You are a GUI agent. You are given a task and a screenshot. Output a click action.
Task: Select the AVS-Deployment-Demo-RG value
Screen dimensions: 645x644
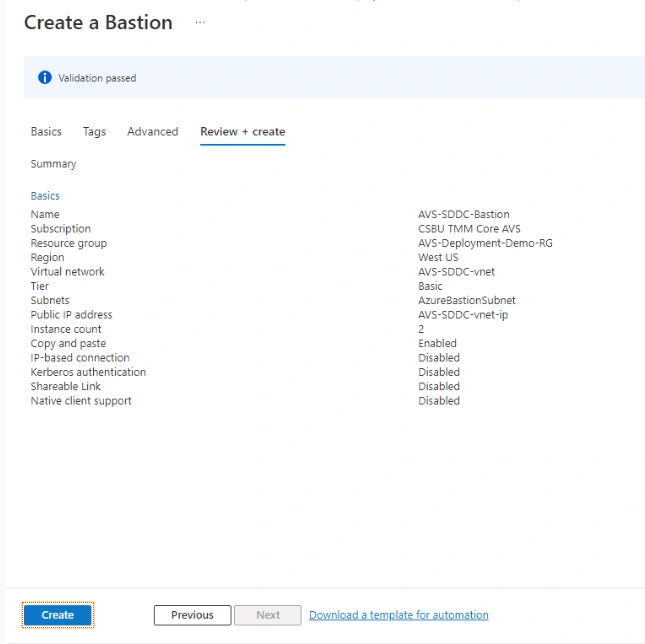(485, 243)
